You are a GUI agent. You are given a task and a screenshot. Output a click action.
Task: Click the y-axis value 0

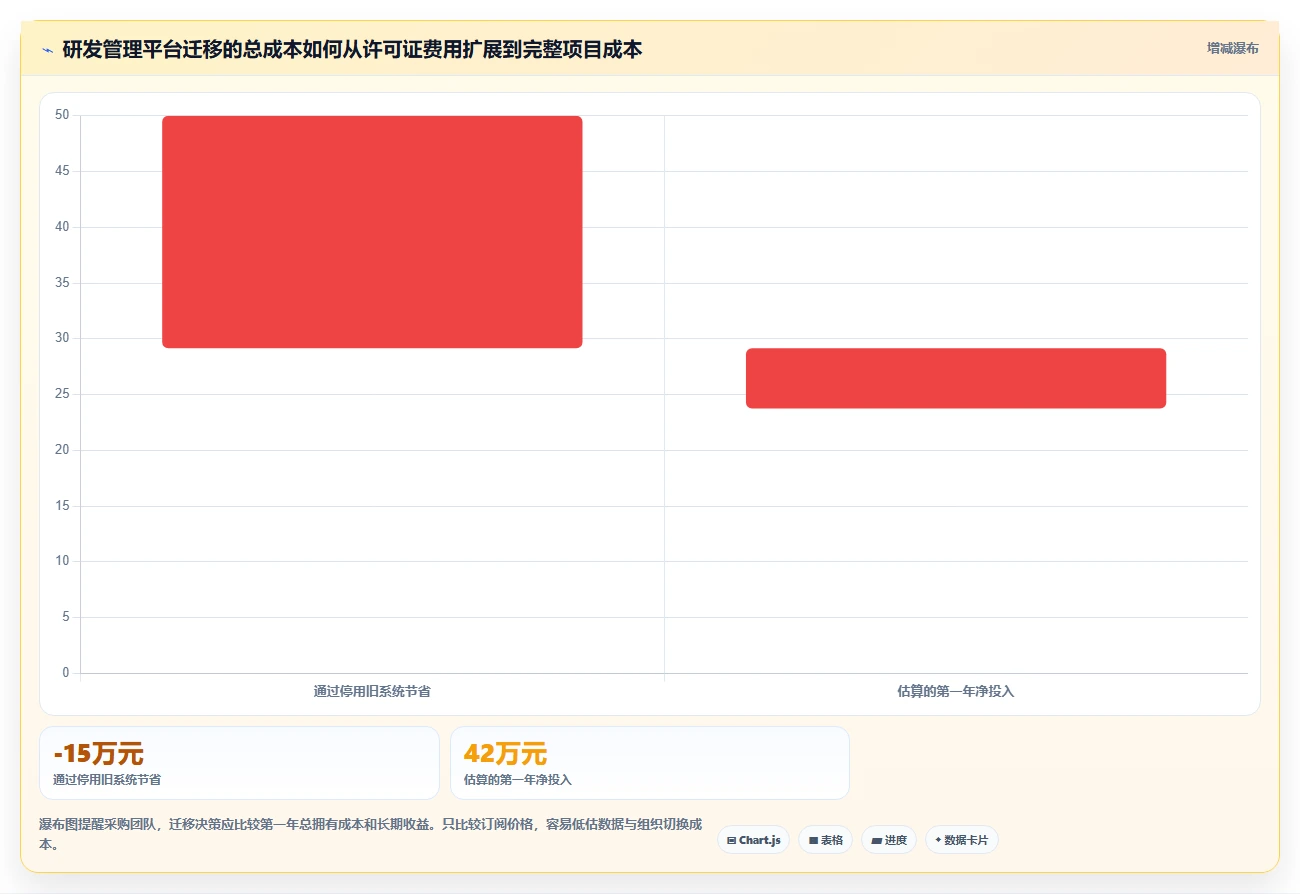click(x=65, y=672)
